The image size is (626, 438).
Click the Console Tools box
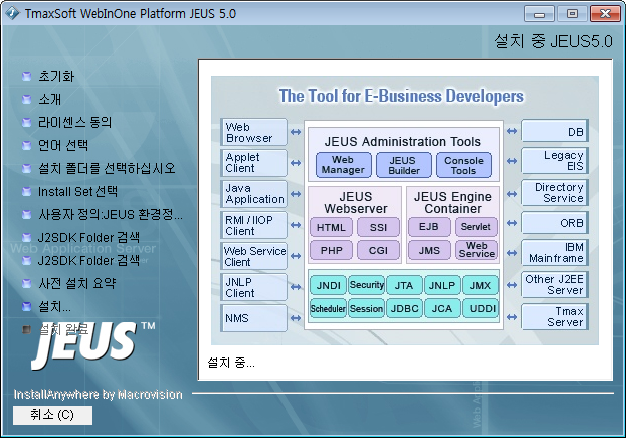(464, 165)
